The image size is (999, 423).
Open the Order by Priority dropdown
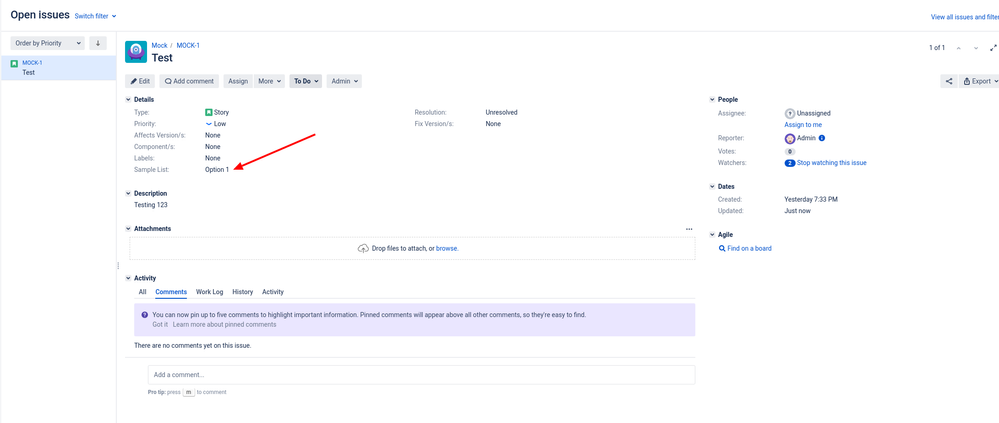pos(48,43)
